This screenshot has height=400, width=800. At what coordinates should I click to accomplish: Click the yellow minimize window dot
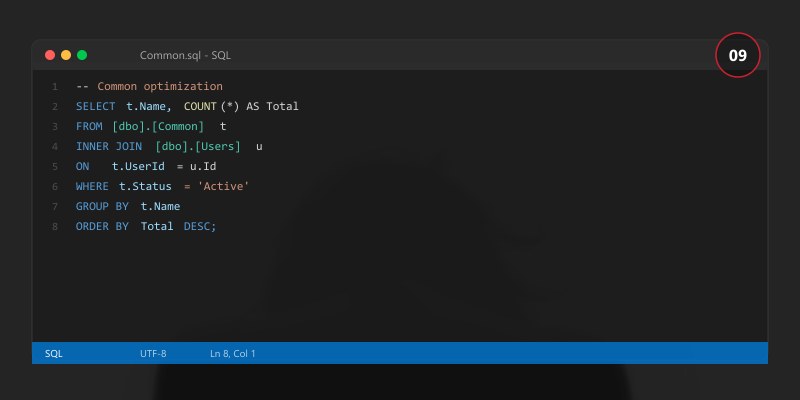pyautogui.click(x=66, y=55)
